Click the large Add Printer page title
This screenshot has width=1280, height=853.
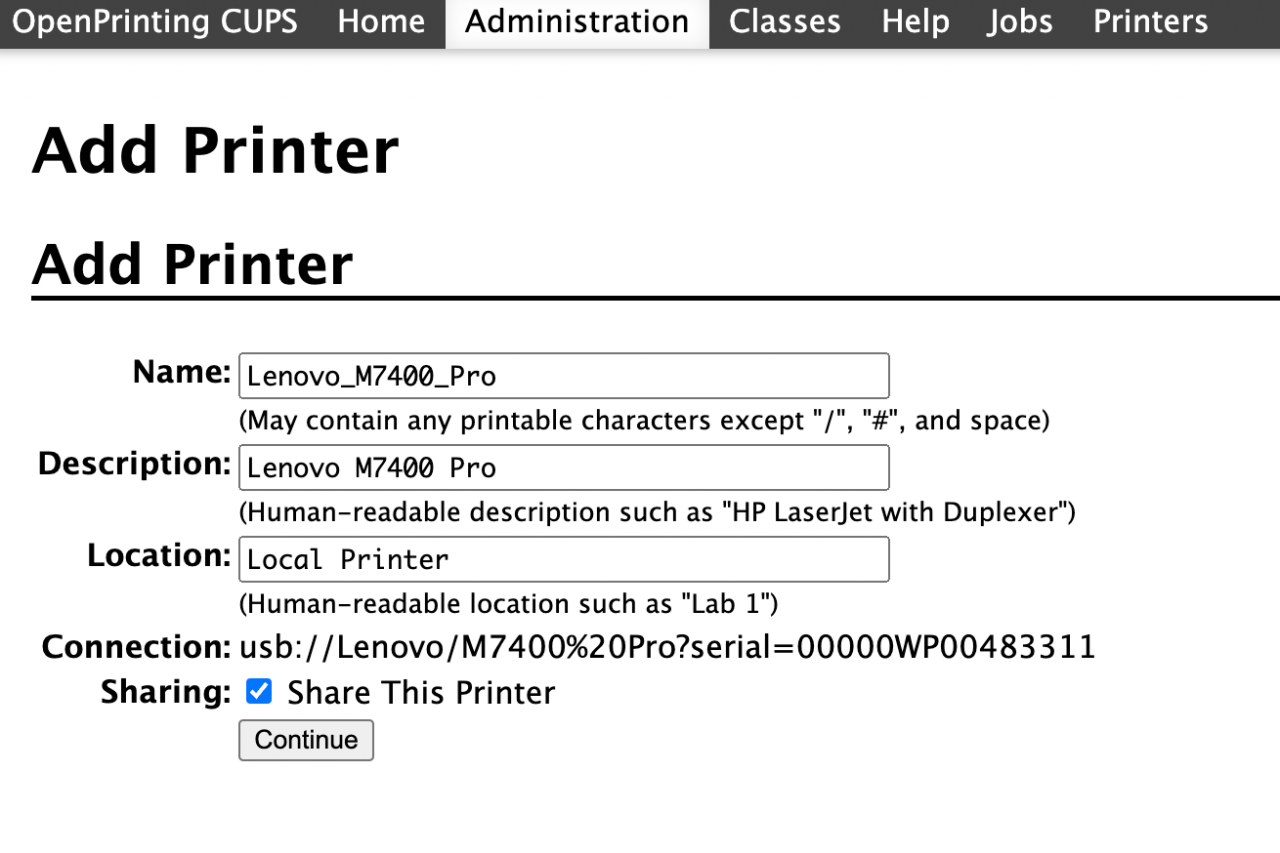[216, 150]
